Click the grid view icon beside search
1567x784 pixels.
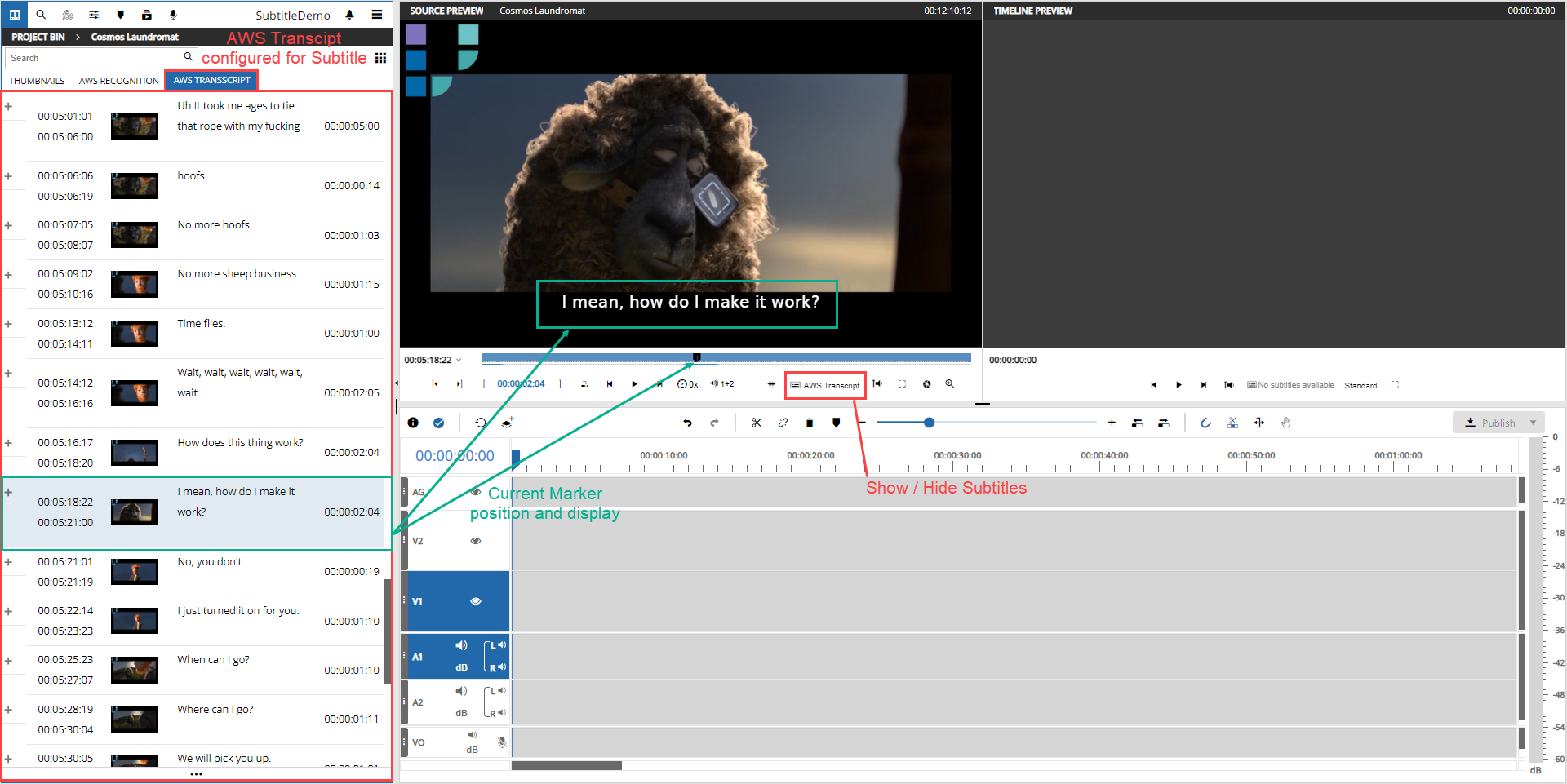coord(380,58)
